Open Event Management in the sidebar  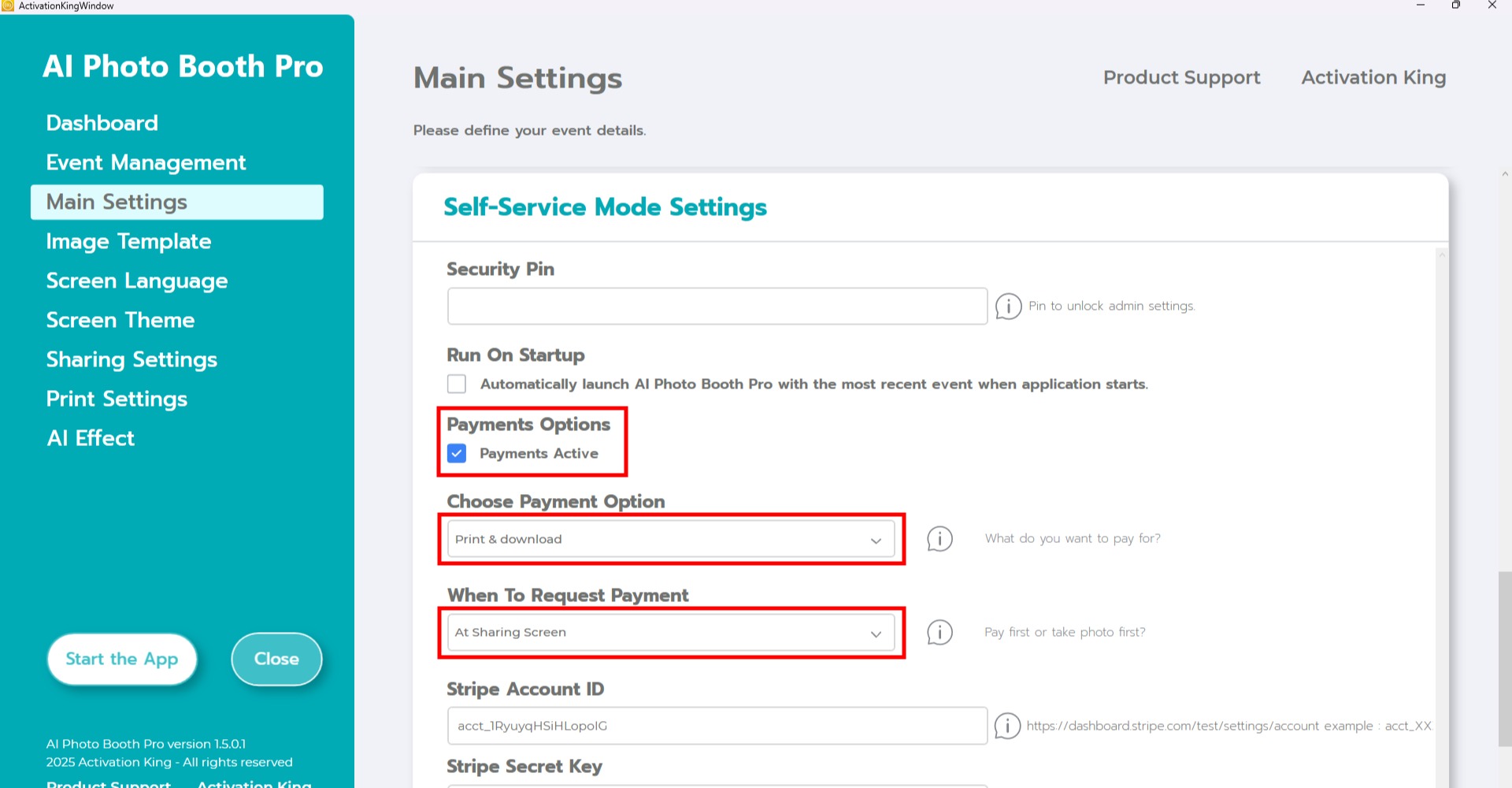tap(146, 162)
